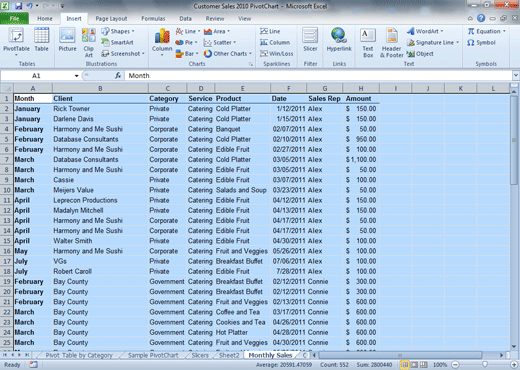Viewport: 520px width, 370px height.
Task: Open Clip Art
Action: click(x=89, y=43)
